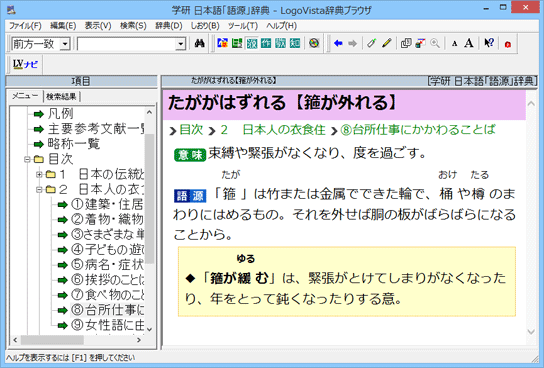Open the 辞典(D) menu

(169, 26)
